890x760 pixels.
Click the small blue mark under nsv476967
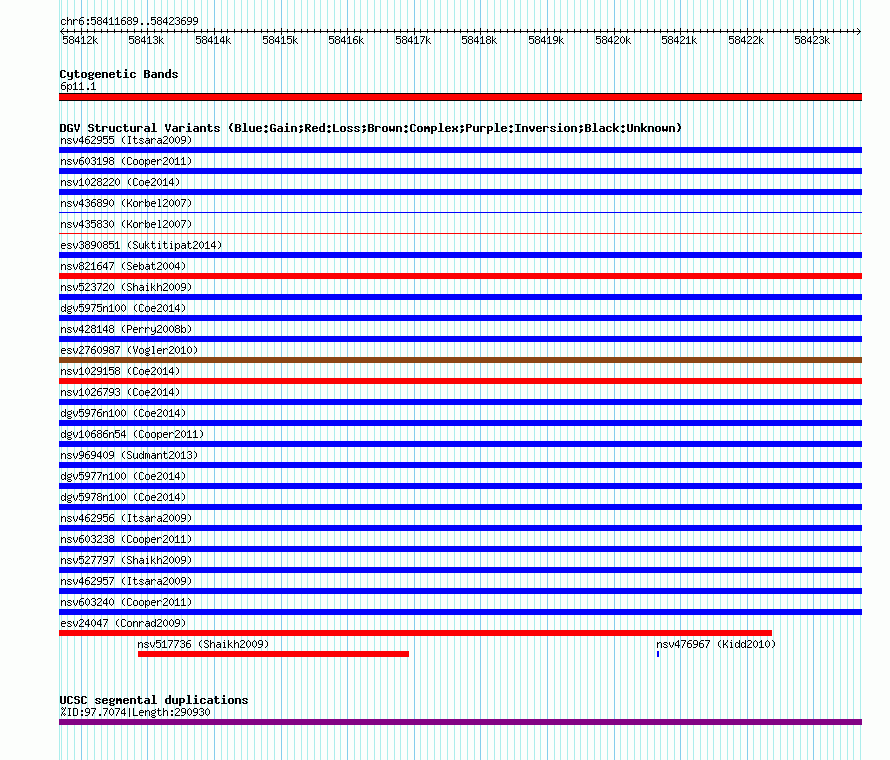click(658, 654)
